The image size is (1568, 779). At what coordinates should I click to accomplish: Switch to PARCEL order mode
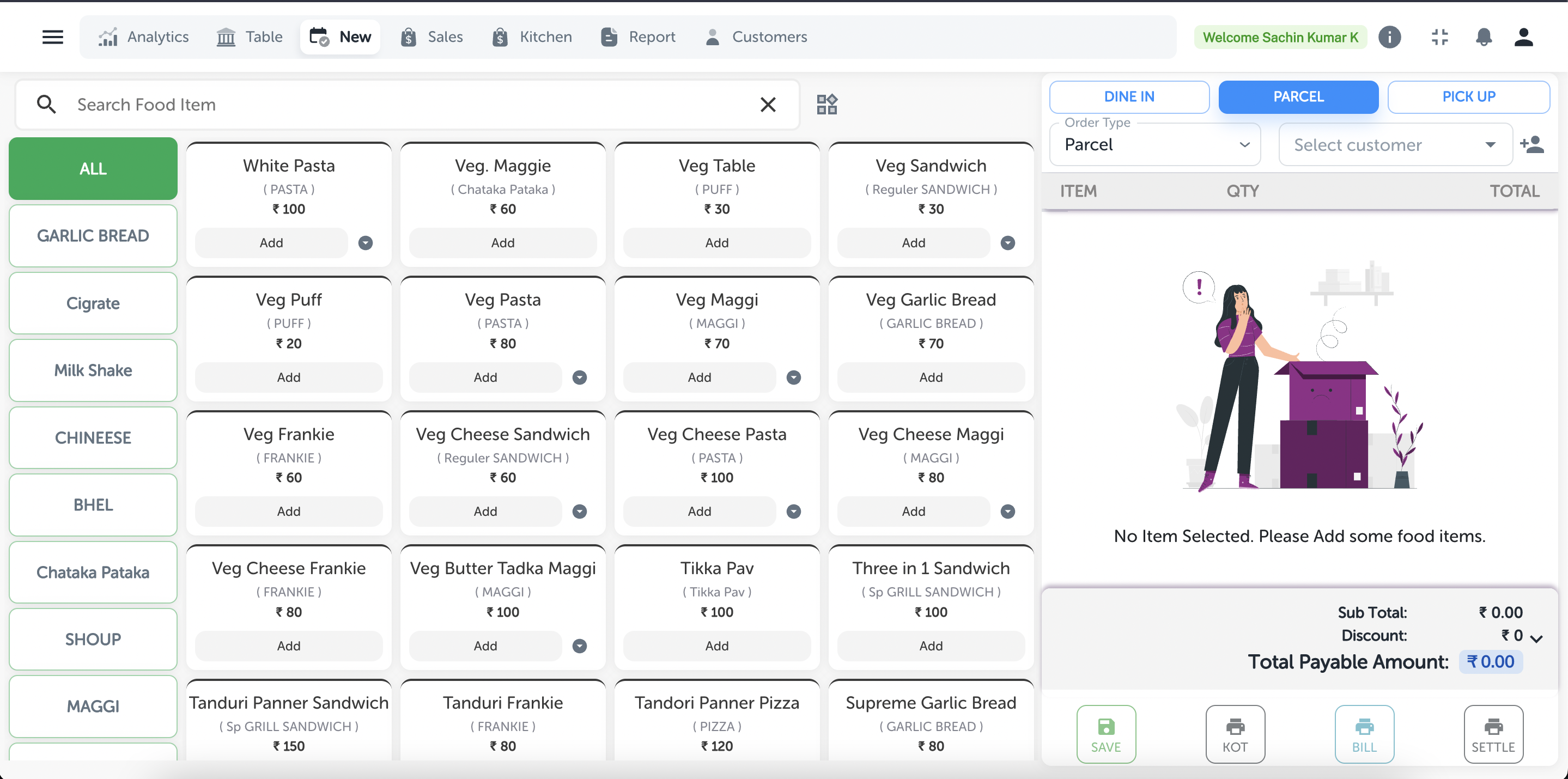pos(1298,97)
